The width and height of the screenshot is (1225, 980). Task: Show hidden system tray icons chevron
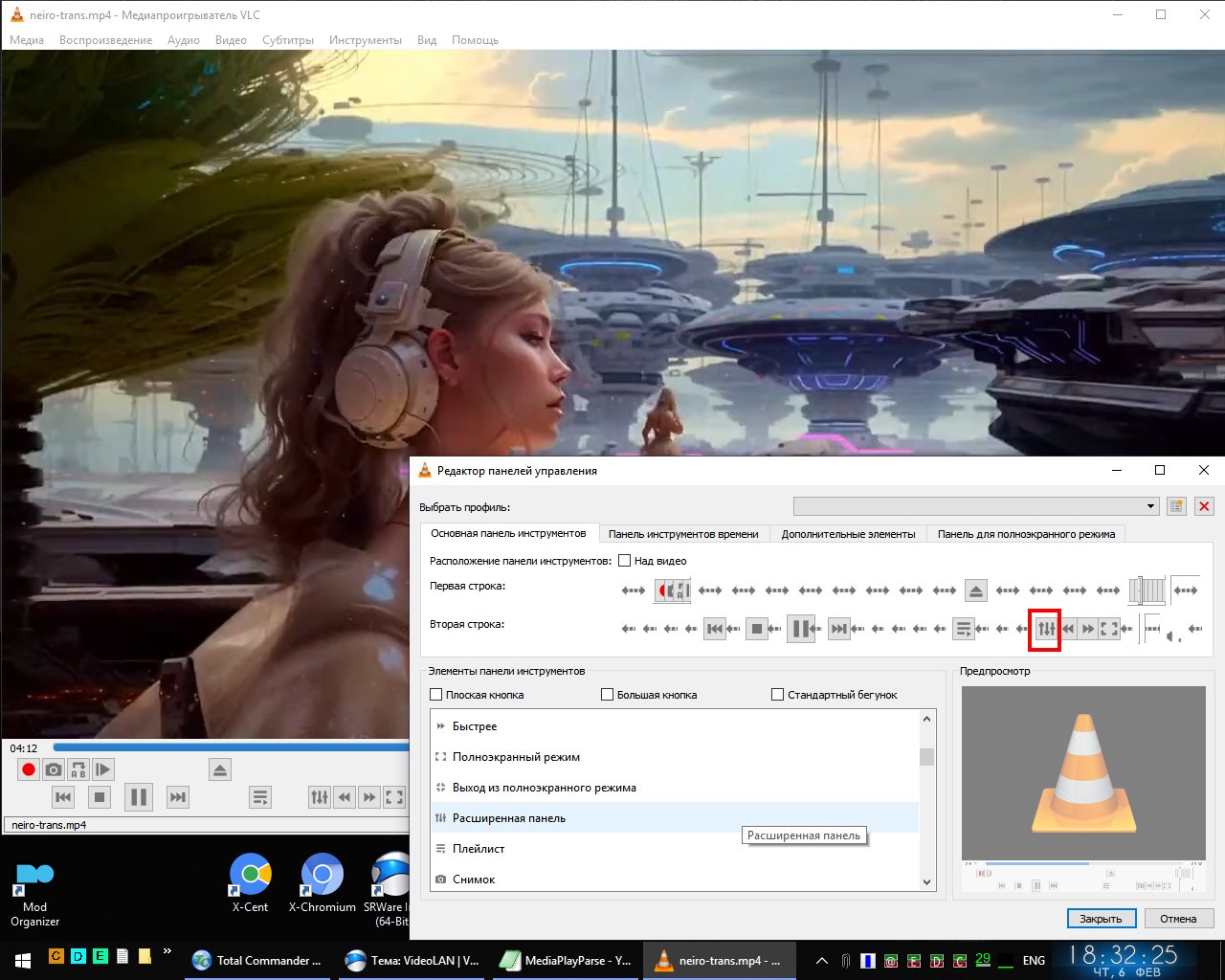point(821,960)
